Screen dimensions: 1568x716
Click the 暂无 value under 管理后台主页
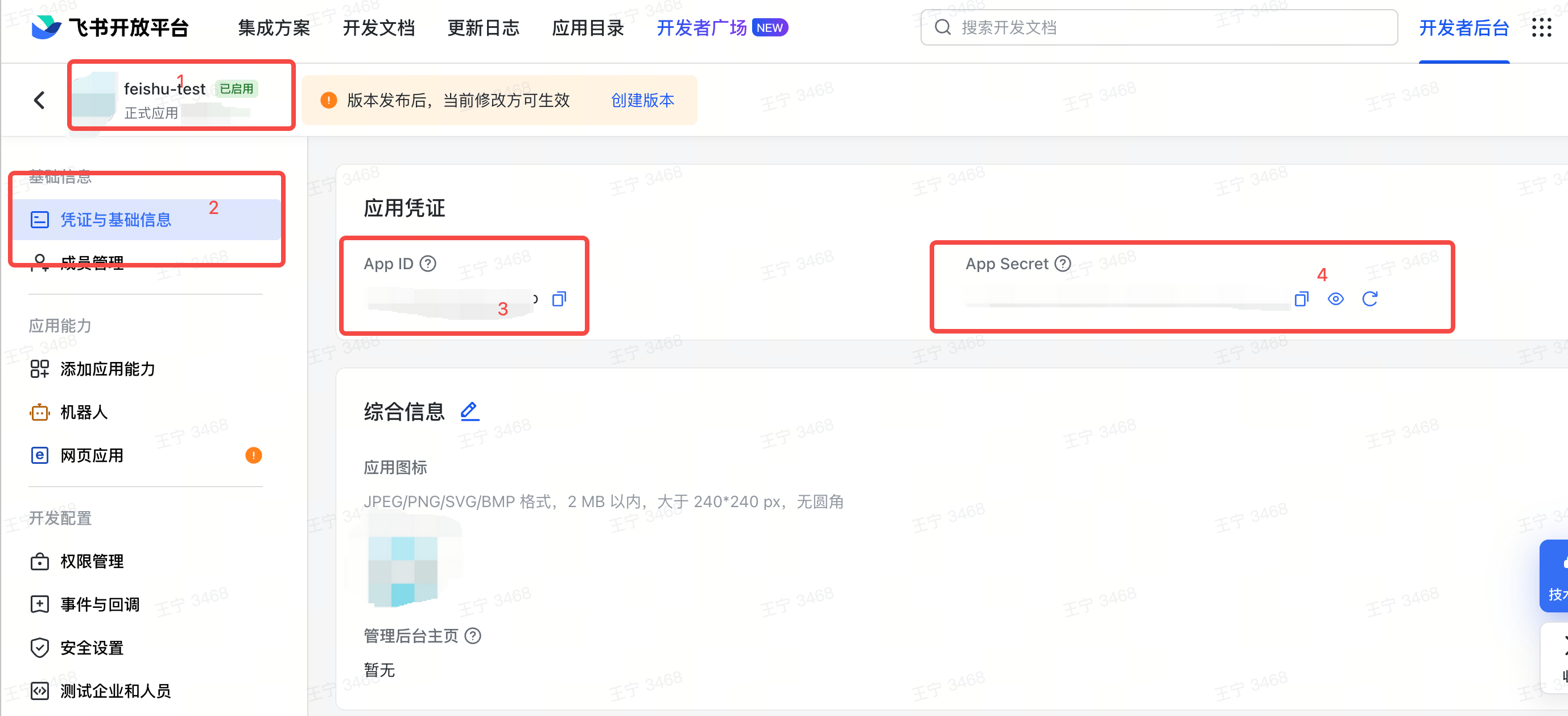[x=379, y=670]
